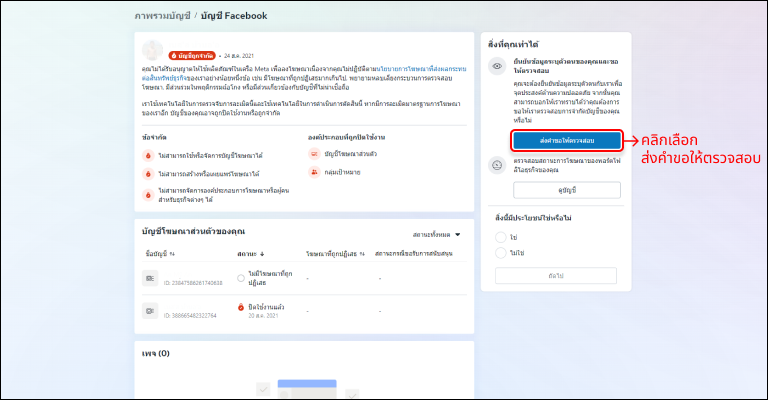Image resolution: width=768 pixels, height=400 pixels.
Task: Click the empty circle status icon for ไม่มีโฆษณาที่ถูกปฏิเสธ
Action: [x=240, y=278]
